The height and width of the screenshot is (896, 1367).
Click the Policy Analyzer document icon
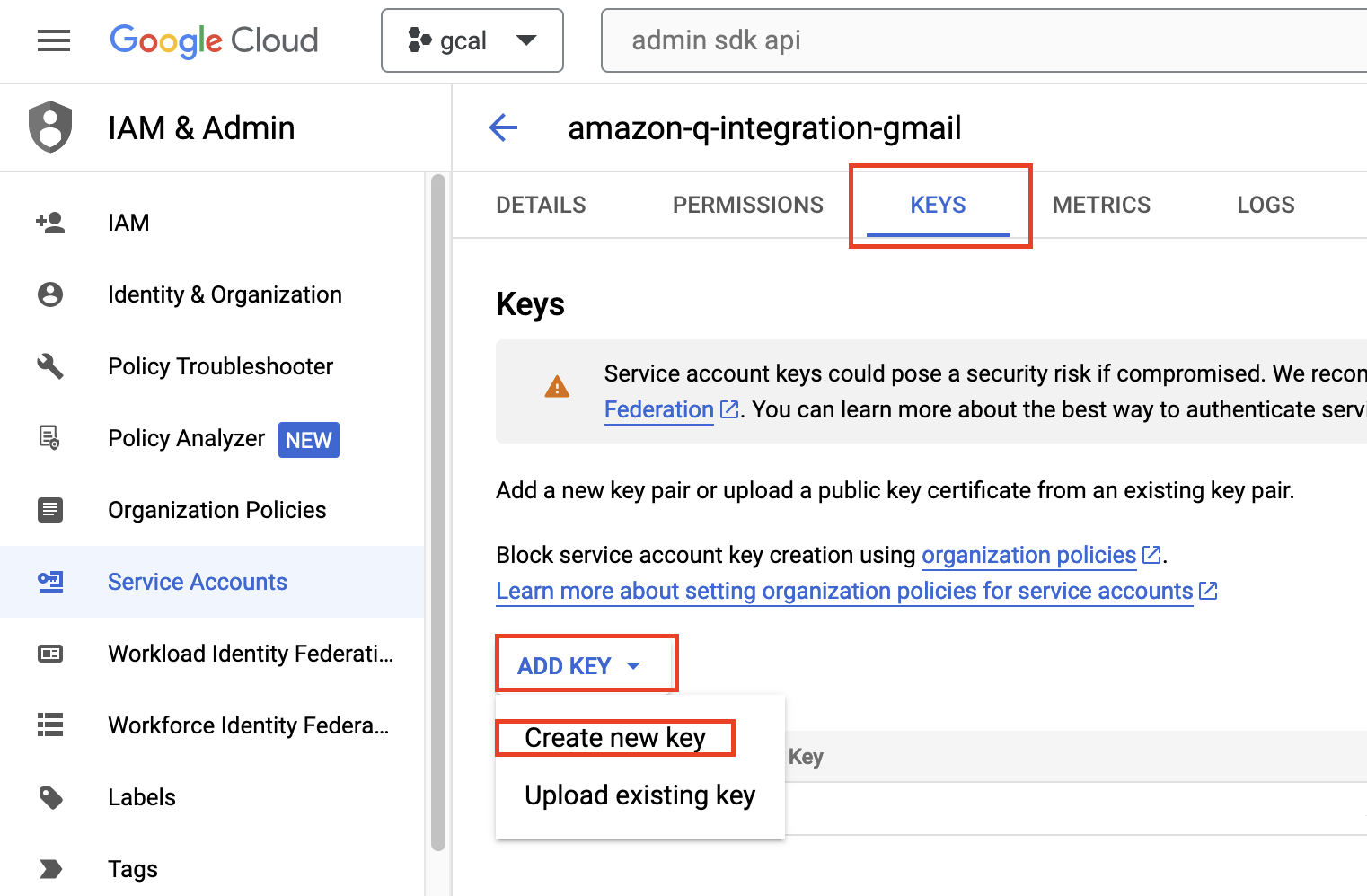(50, 438)
